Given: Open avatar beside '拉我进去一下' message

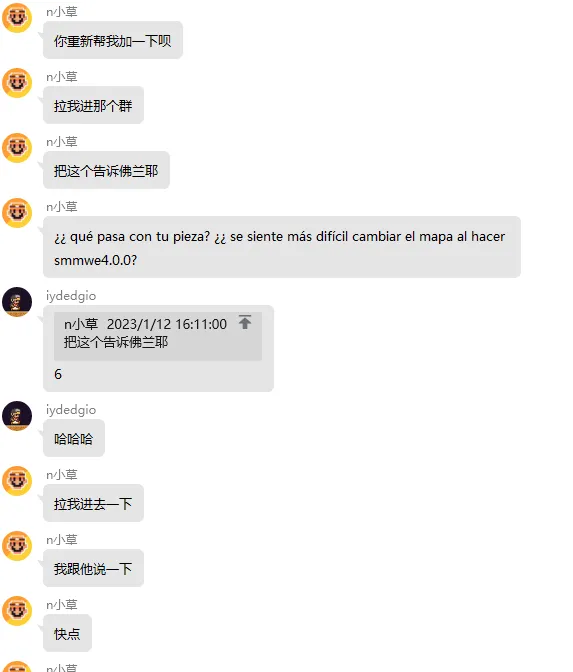Looking at the screenshot, I should (x=17, y=481).
